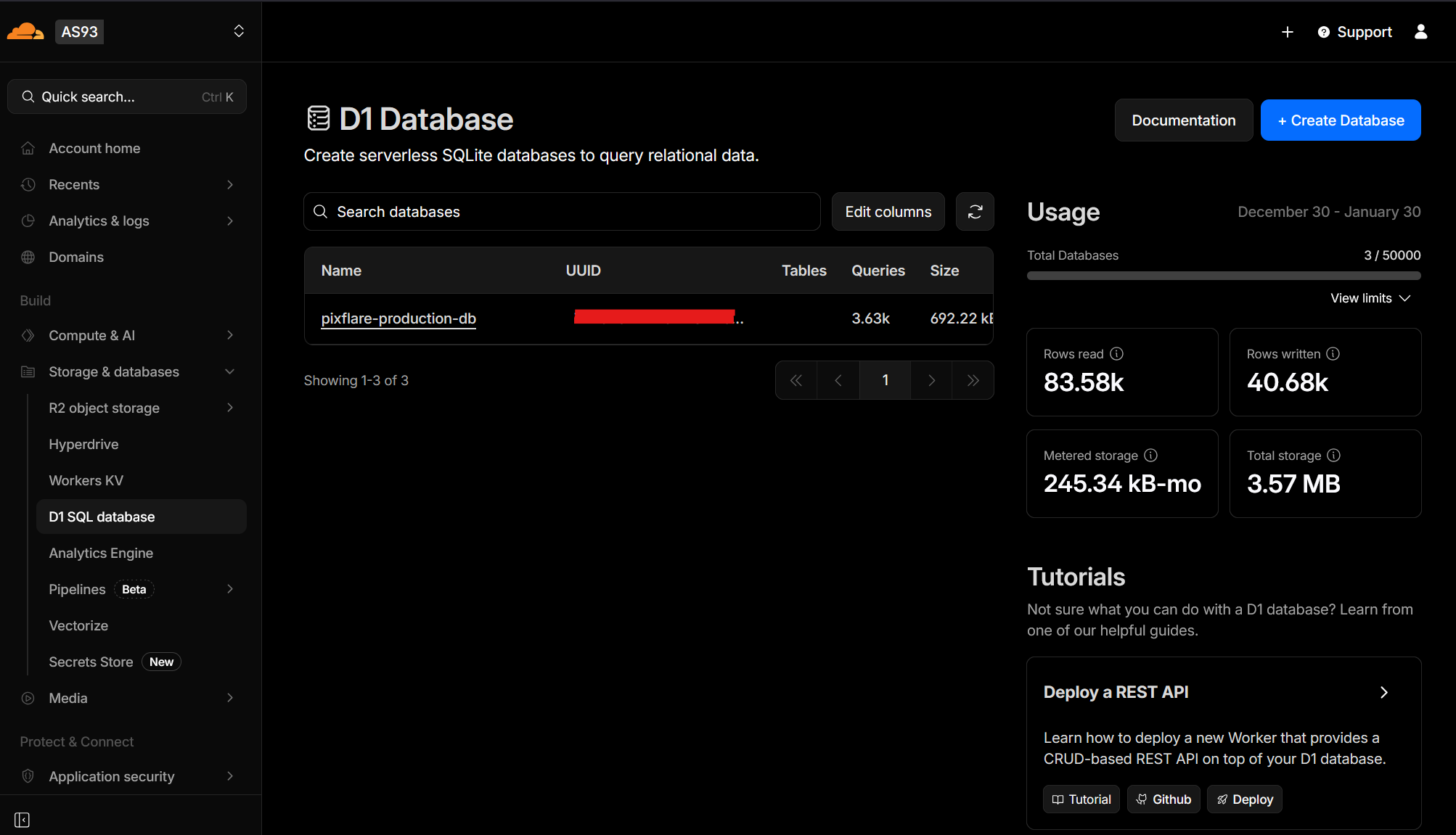This screenshot has width=1456, height=835.
Task: Click the Cloudflare logo
Action: click(25, 30)
